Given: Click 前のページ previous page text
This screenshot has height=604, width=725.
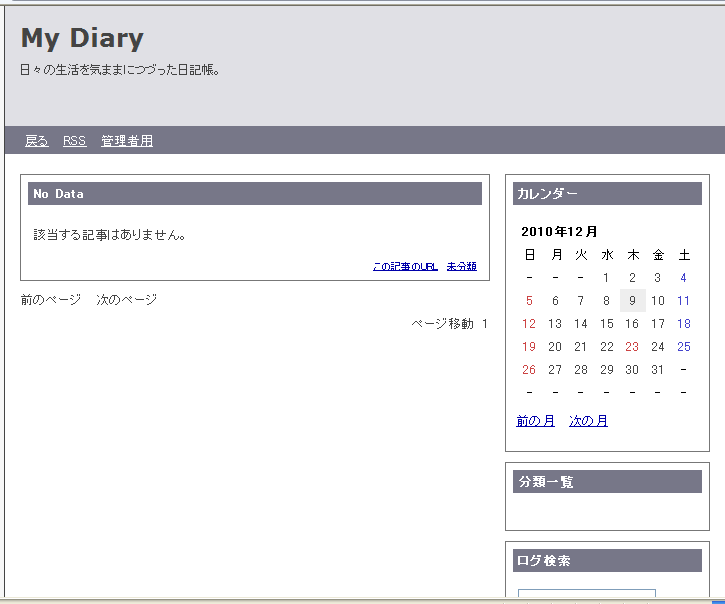Looking at the screenshot, I should 50,300.
